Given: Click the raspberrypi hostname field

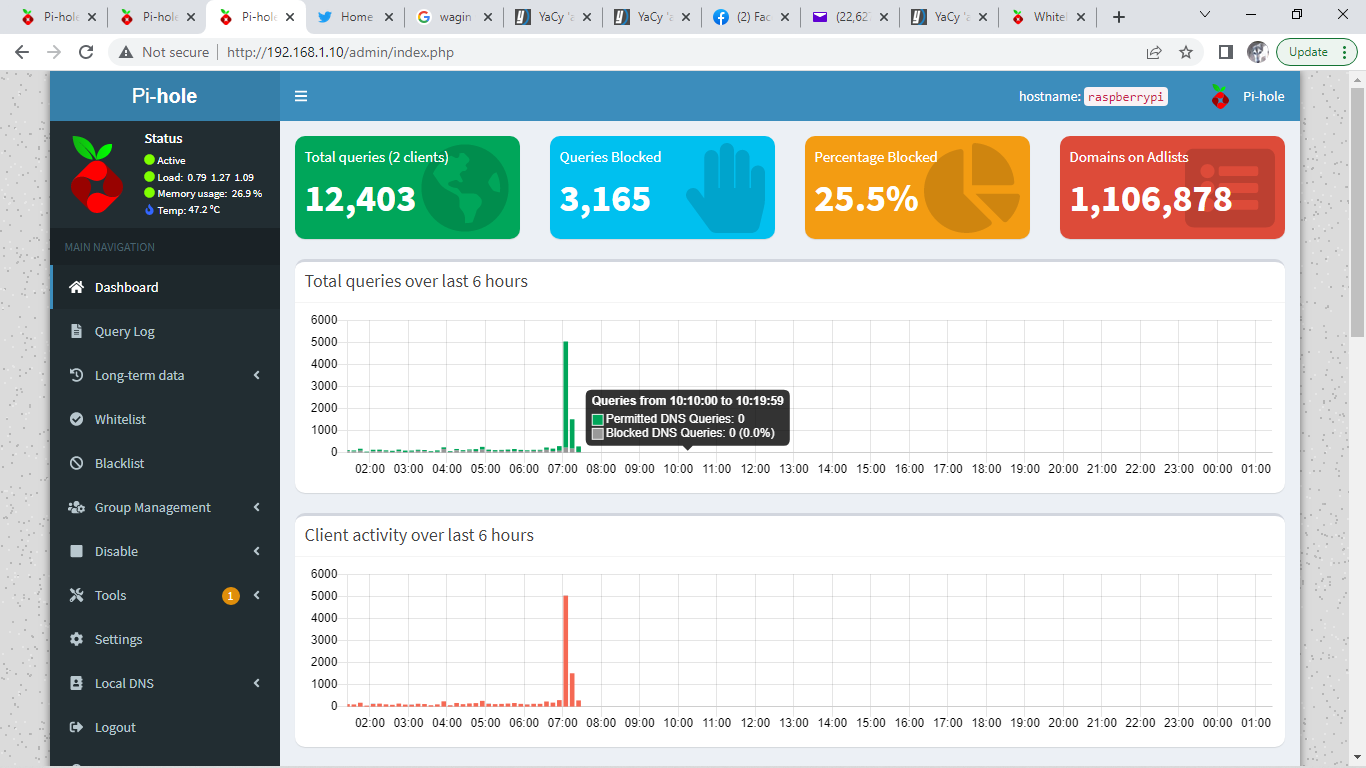Looking at the screenshot, I should [x=1125, y=96].
